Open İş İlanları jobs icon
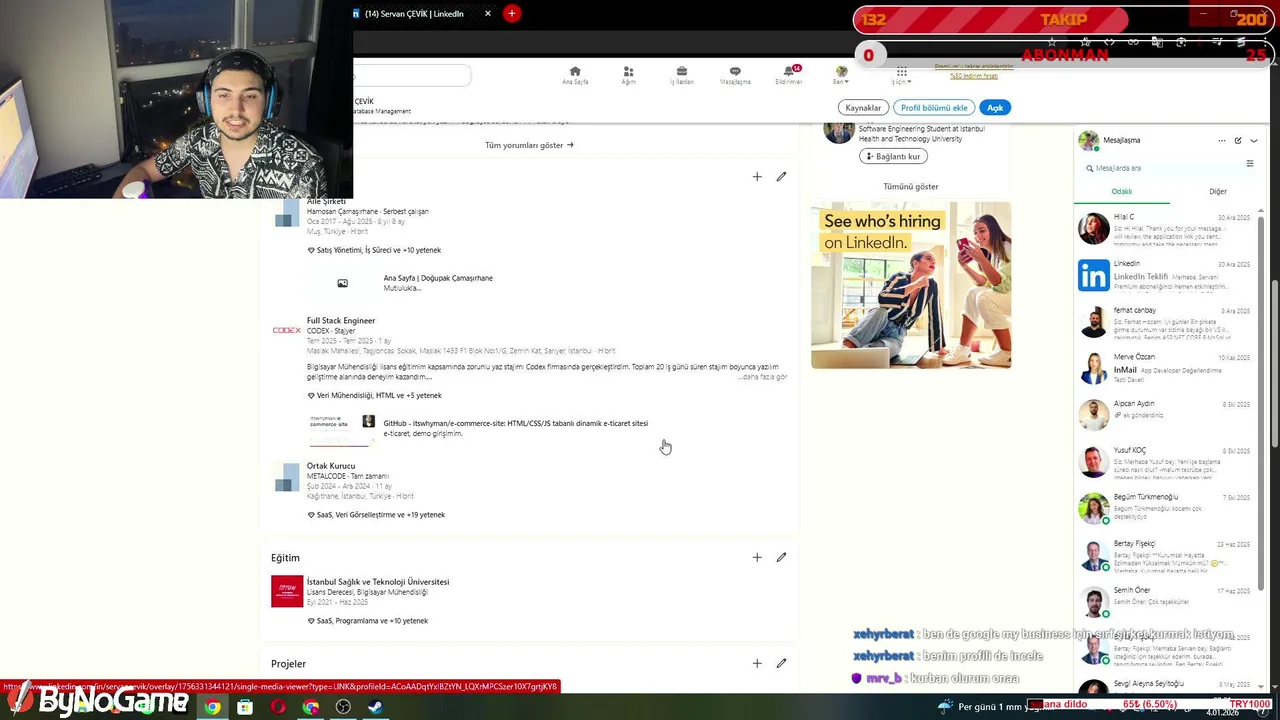 (682, 75)
